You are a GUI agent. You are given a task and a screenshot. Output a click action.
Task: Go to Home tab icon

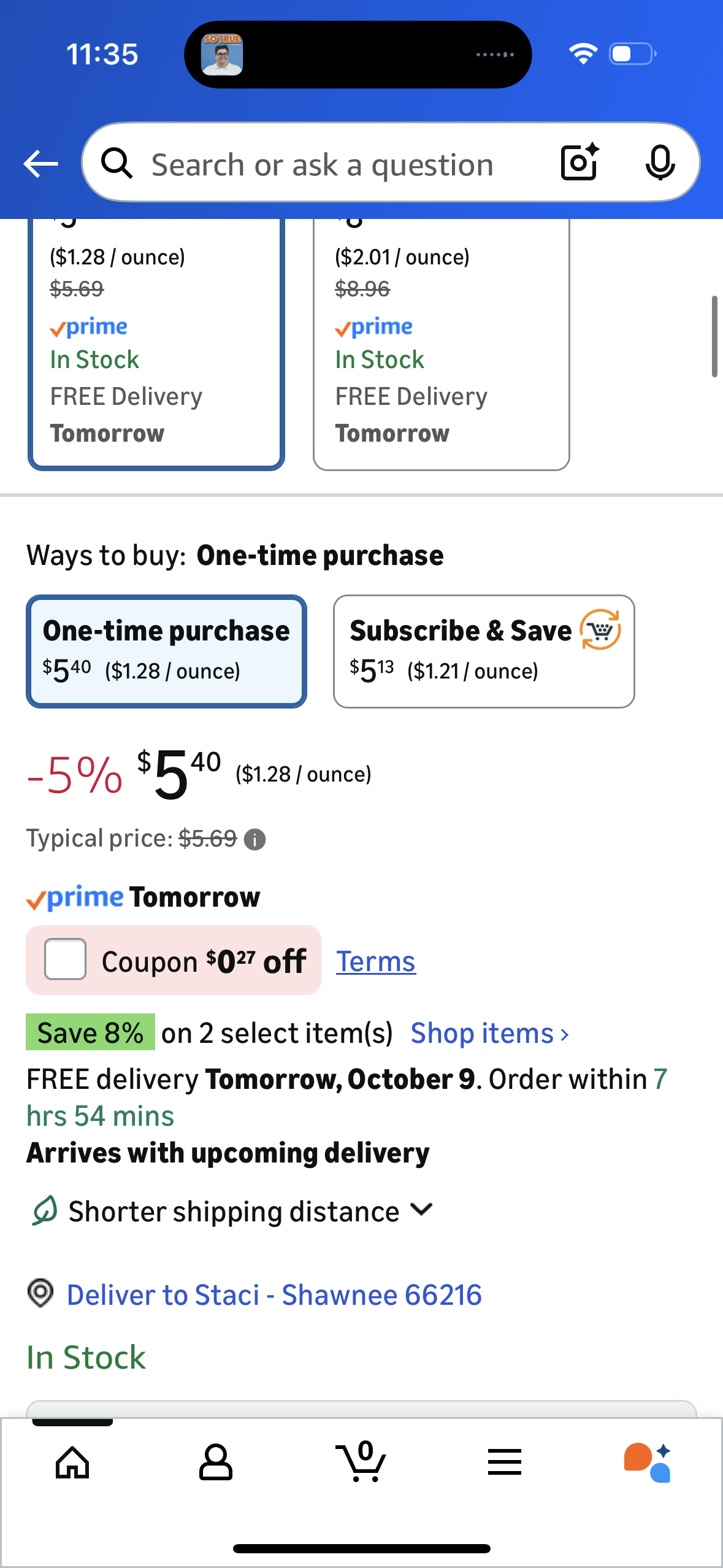coord(72,1462)
